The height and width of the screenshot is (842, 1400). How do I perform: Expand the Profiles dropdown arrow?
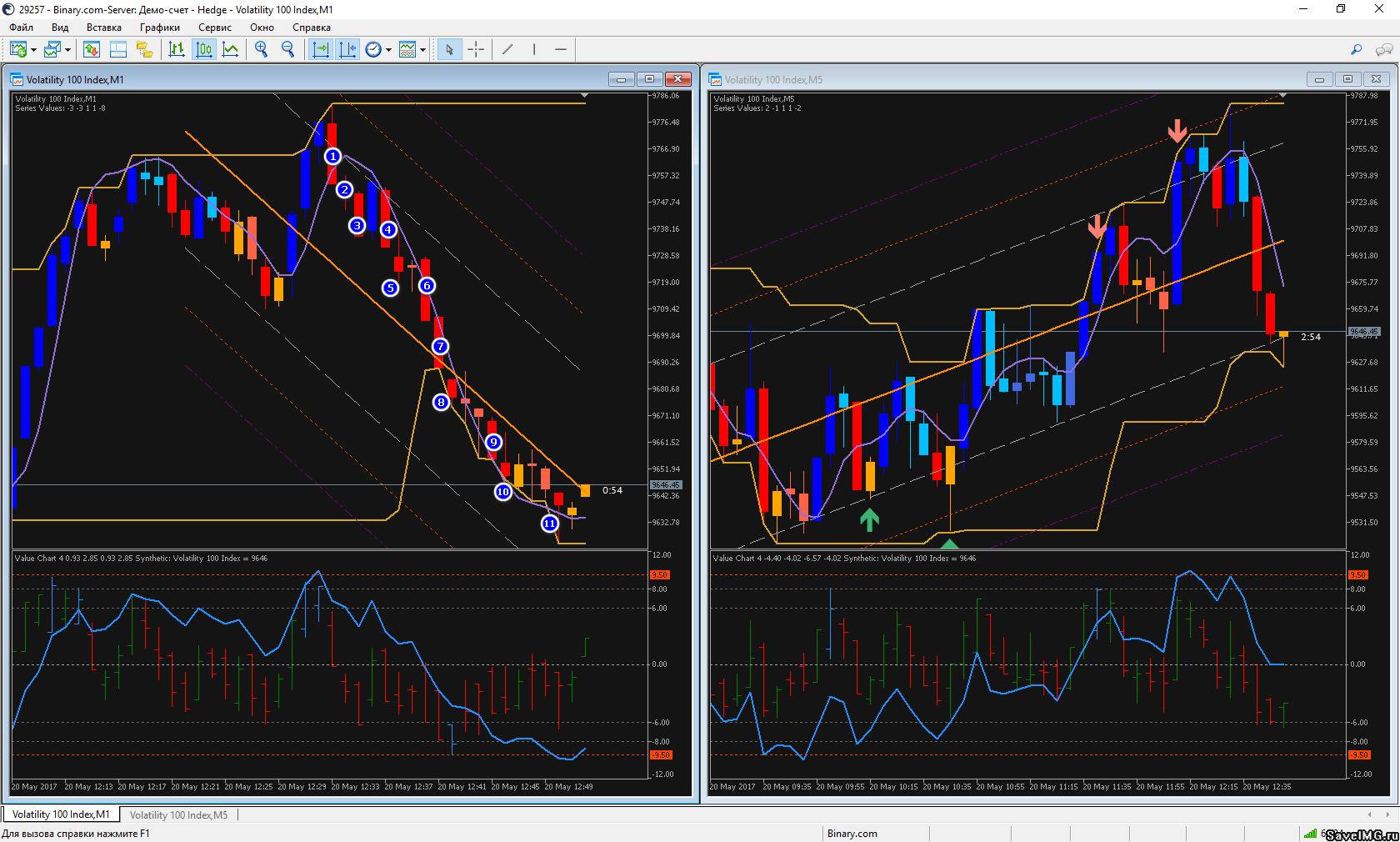67,50
